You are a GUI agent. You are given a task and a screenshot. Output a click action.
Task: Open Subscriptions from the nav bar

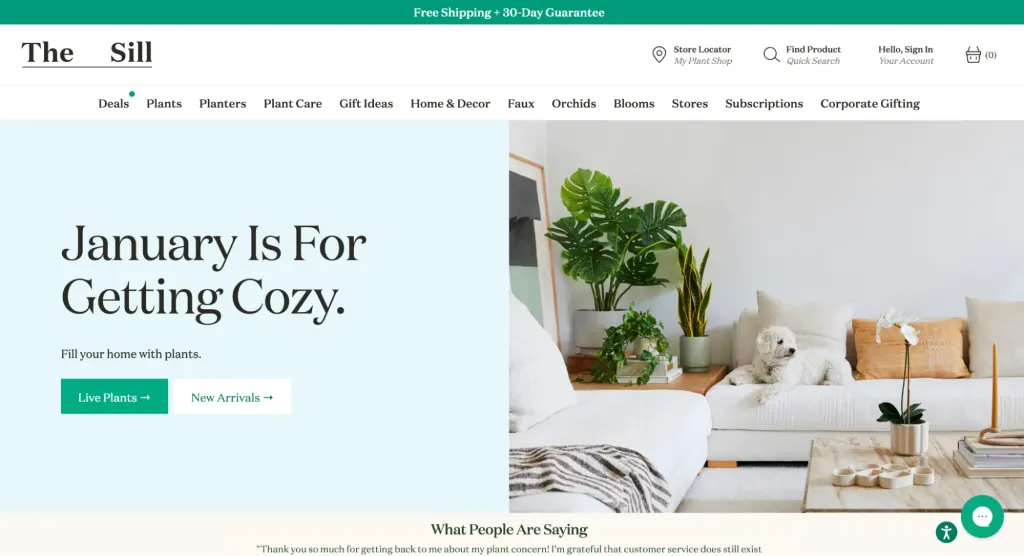(764, 103)
